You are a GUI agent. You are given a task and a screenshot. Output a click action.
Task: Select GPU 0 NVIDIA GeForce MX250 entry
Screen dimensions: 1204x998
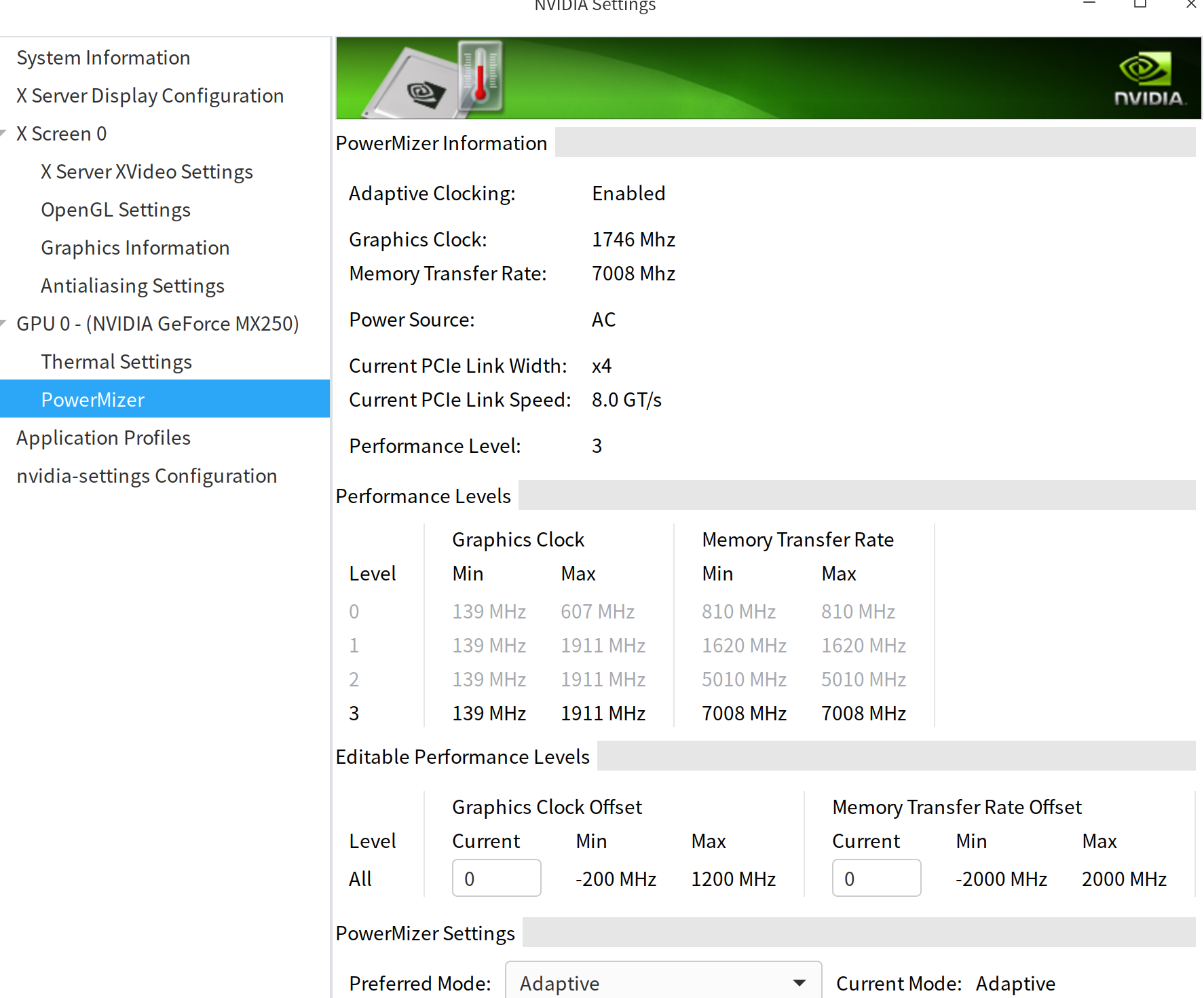(157, 324)
